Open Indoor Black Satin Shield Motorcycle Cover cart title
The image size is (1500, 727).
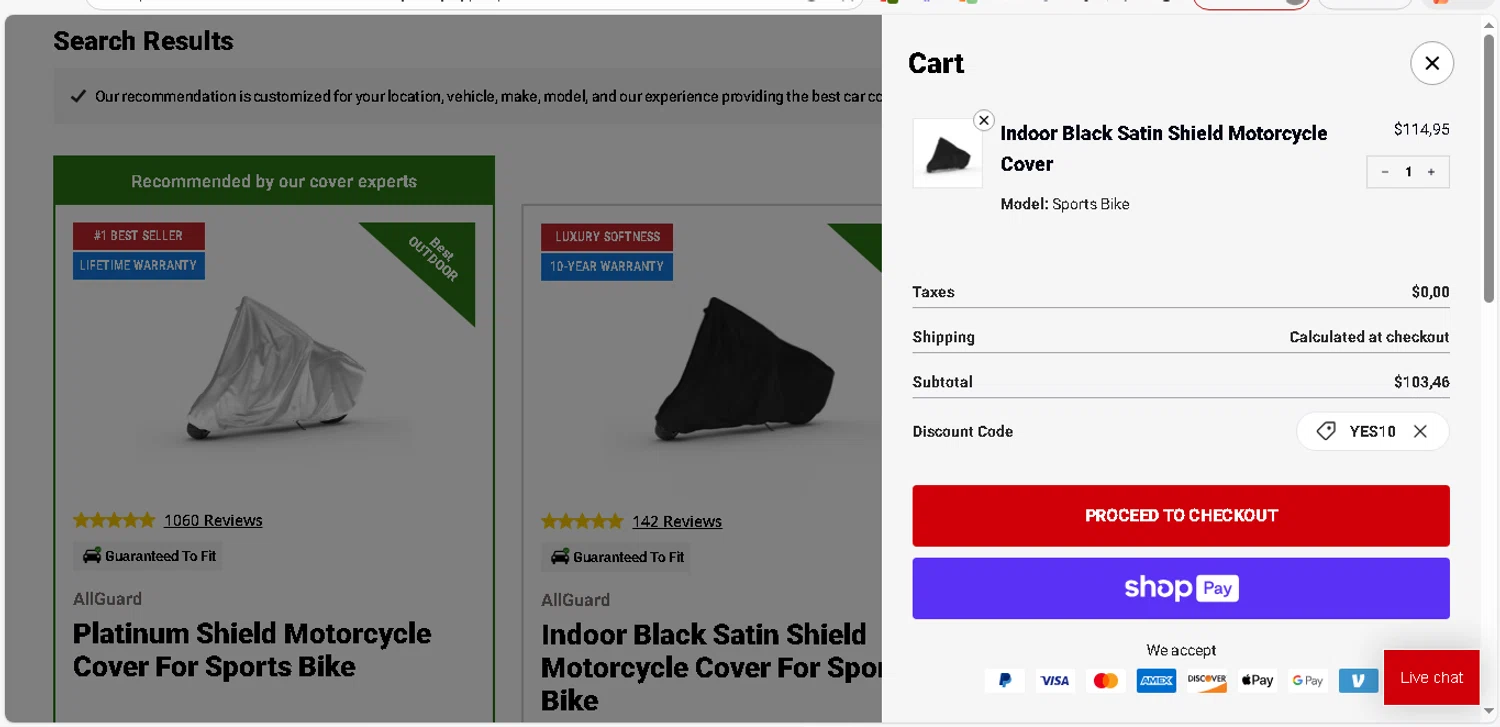point(1164,148)
